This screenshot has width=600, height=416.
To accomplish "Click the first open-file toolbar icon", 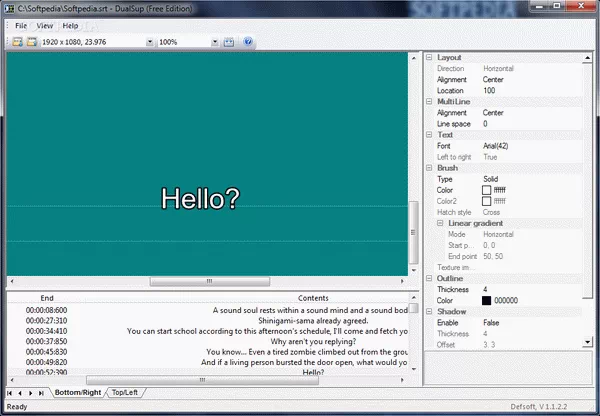I will point(17,43).
